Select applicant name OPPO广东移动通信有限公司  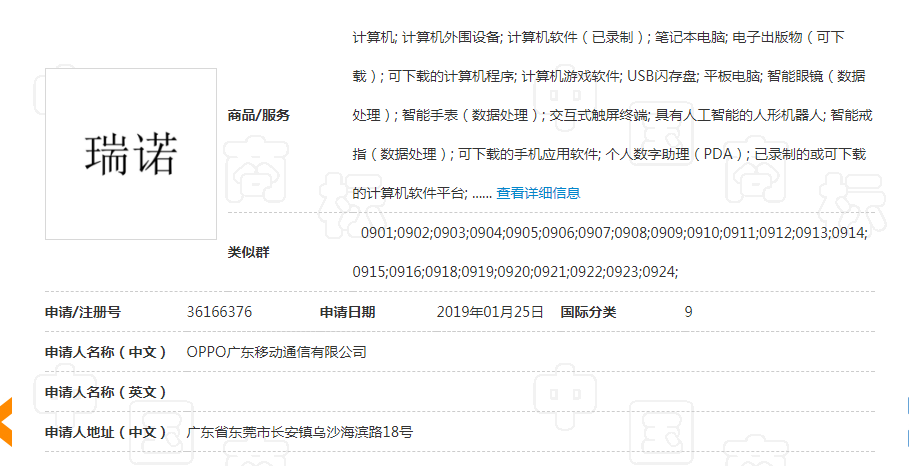pos(277,352)
